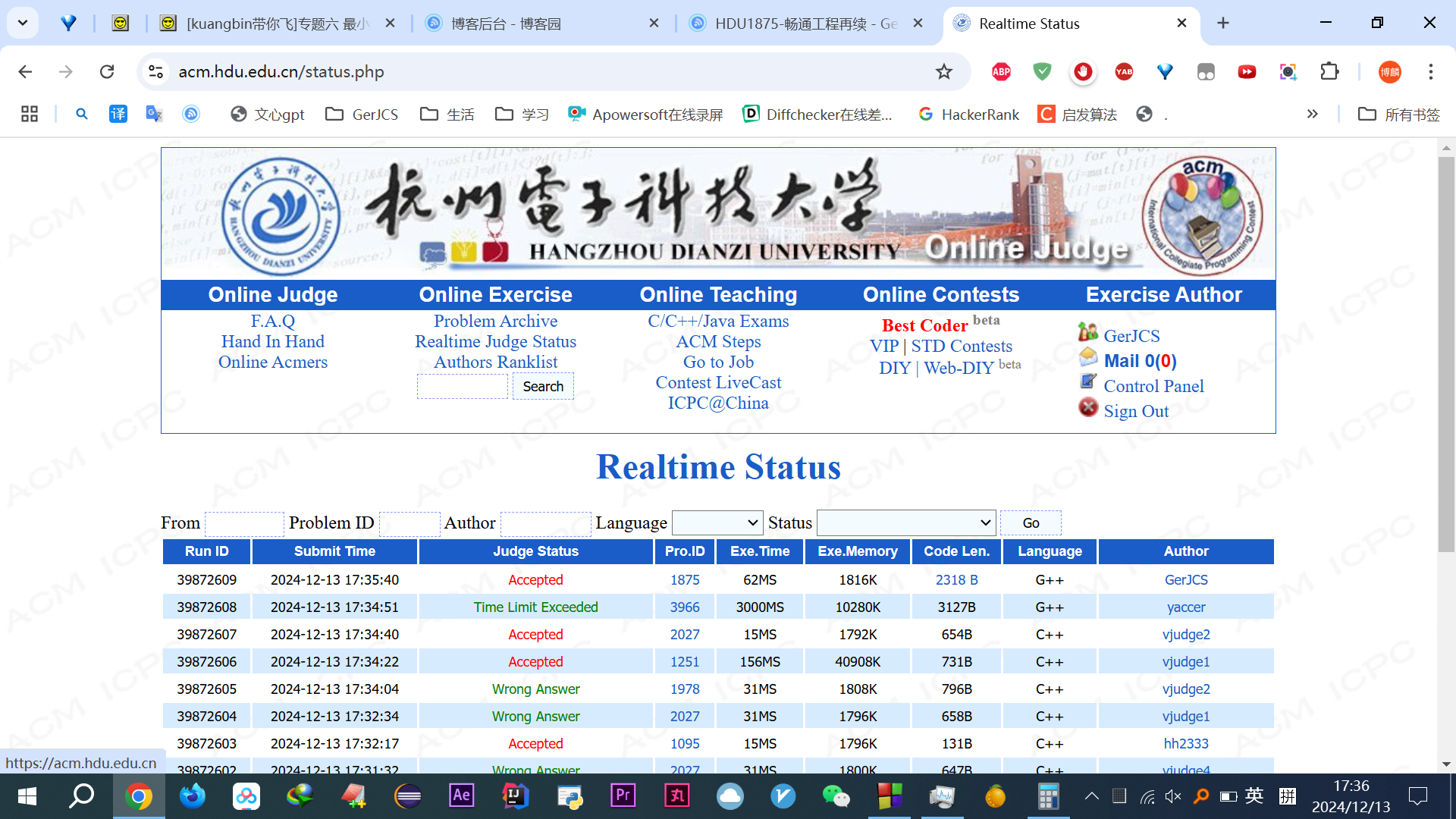Switch to the HDU1875 browser tab
The height and width of the screenshot is (819, 1456).
804,24
